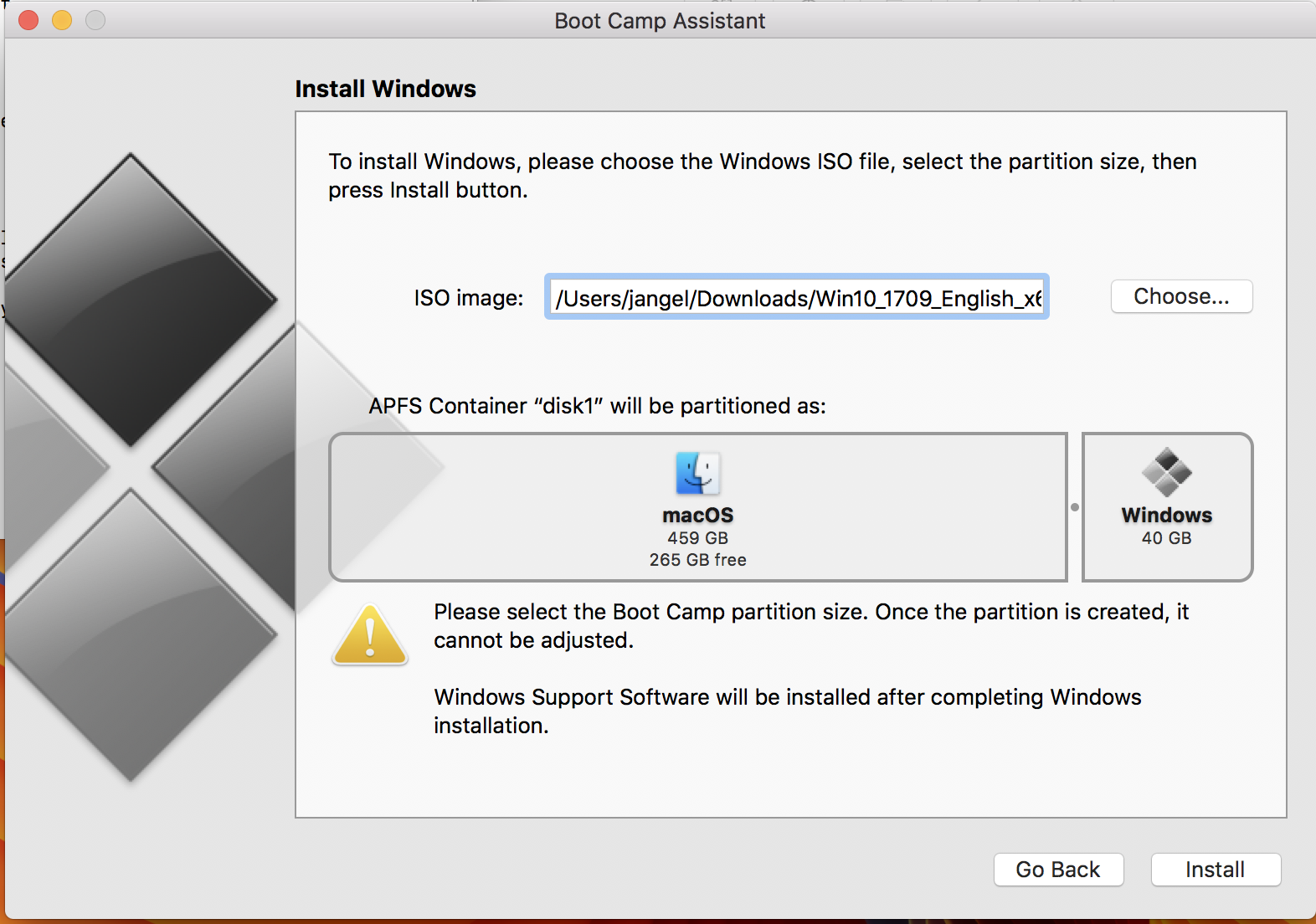The image size is (1316, 924).
Task: Select the Windows 40 GB partition box
Action: pos(1167,507)
